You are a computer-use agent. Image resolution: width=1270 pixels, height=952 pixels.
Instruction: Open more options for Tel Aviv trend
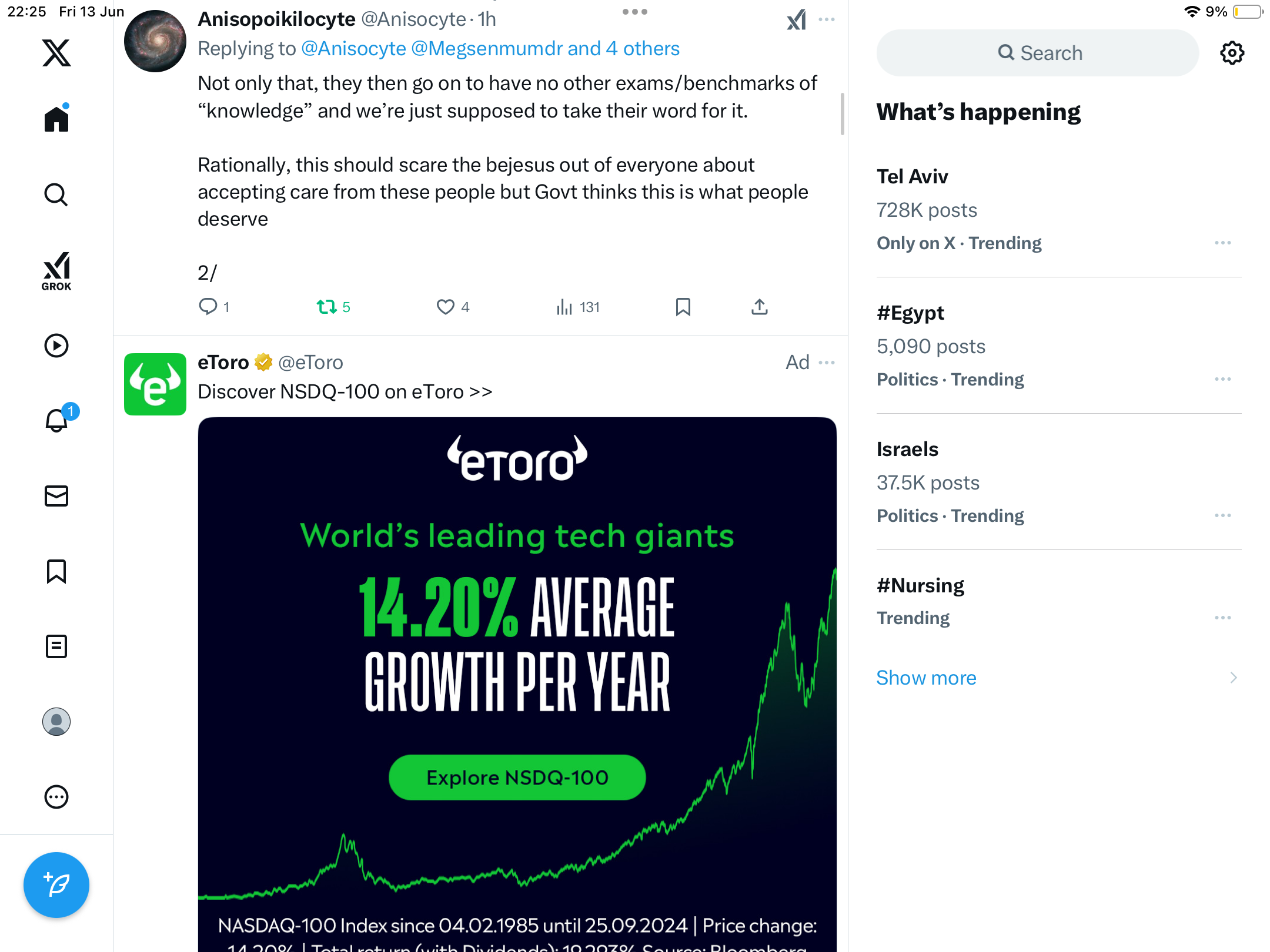point(1223,243)
